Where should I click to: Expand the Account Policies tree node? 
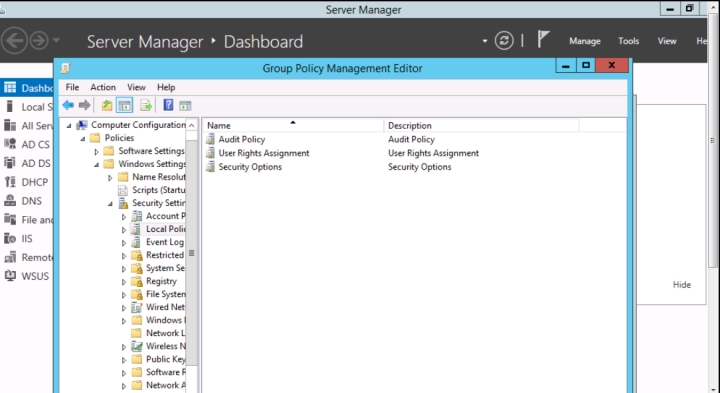(x=124, y=216)
